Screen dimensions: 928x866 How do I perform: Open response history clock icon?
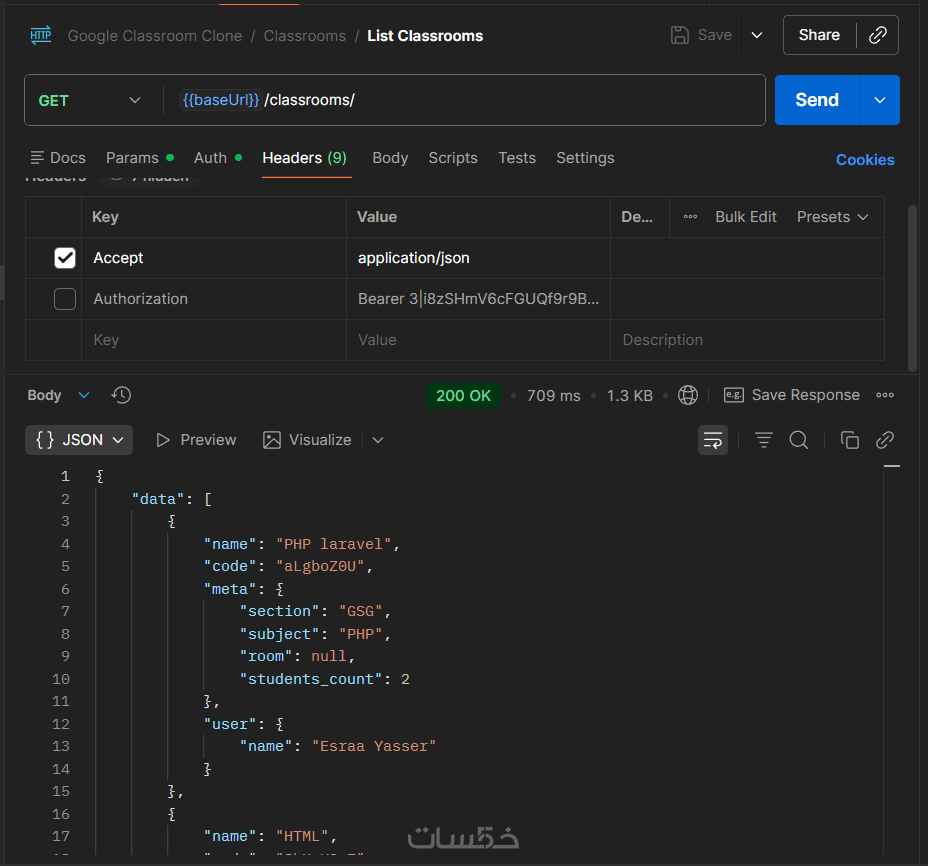pyautogui.click(x=121, y=395)
